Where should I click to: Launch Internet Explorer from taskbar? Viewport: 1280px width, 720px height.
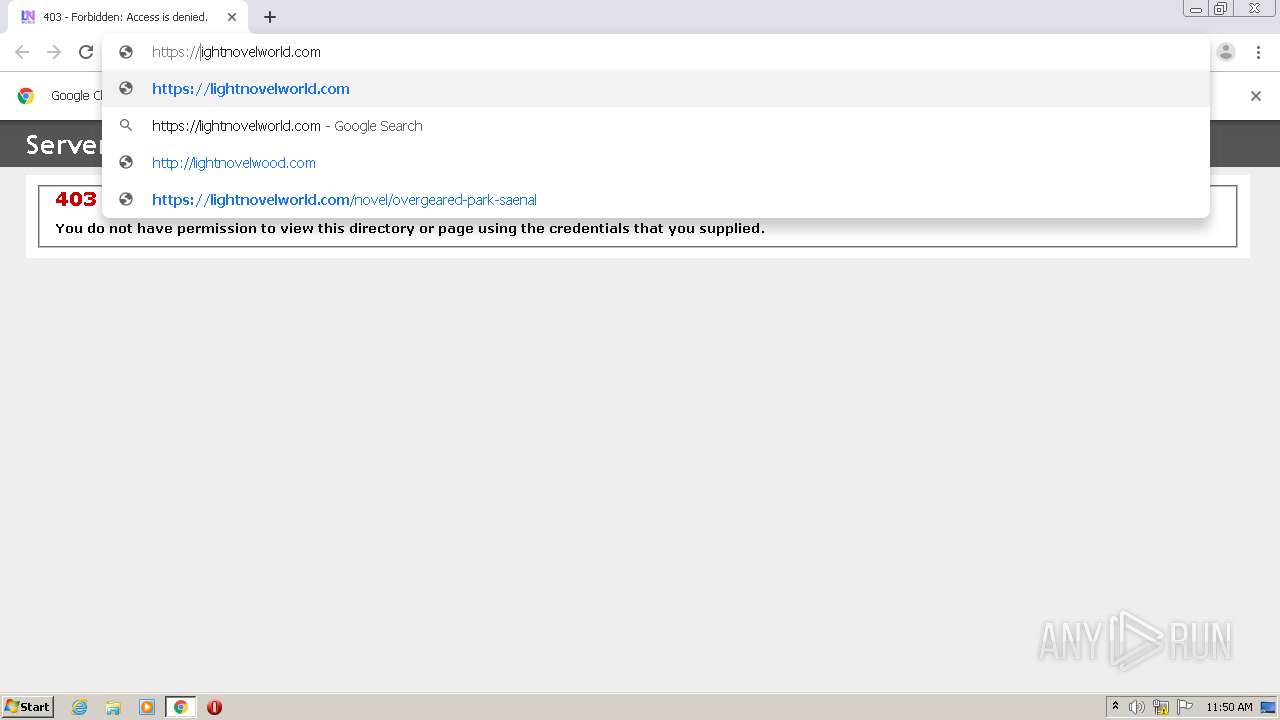click(79, 707)
